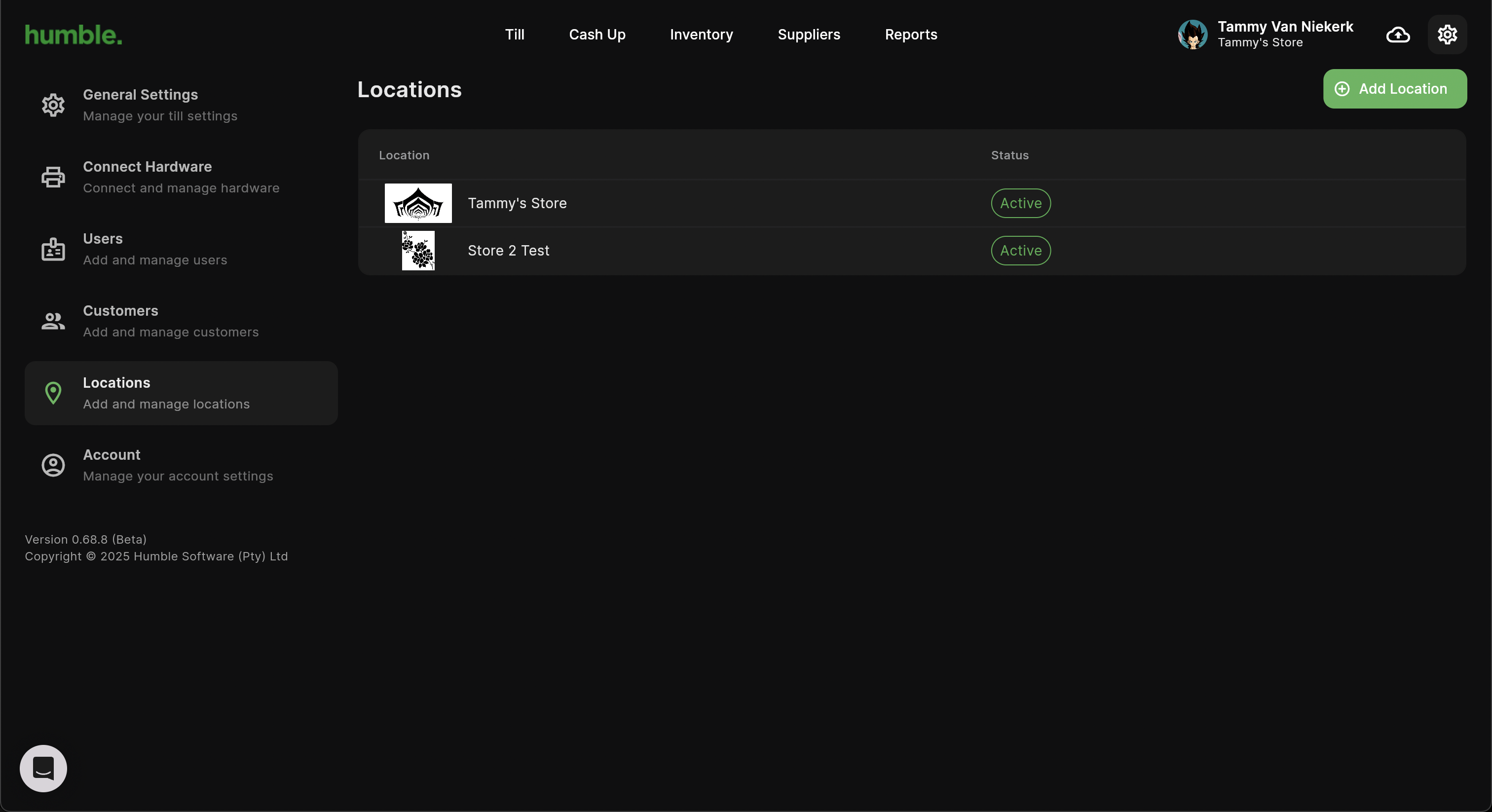The width and height of the screenshot is (1492, 812).
Task: Open the Tammy's Store location row
Action: coord(911,203)
